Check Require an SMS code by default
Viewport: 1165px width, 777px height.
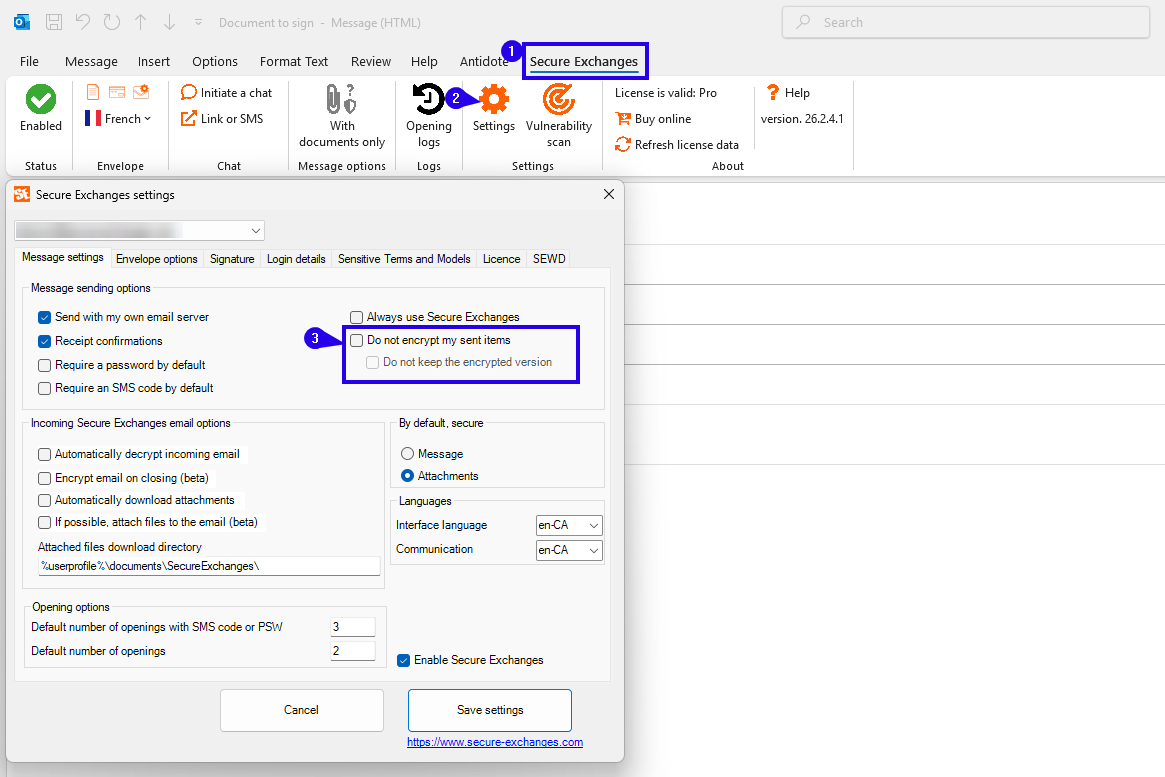point(45,388)
